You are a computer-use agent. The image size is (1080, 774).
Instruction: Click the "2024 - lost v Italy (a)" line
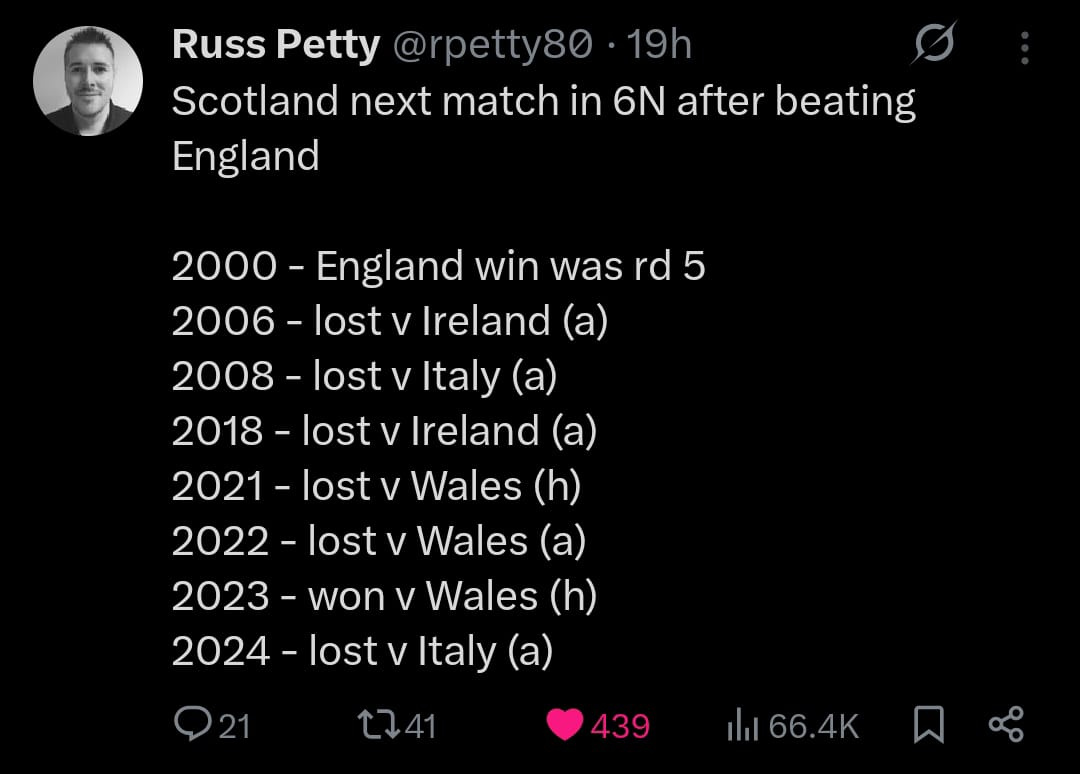(362, 651)
